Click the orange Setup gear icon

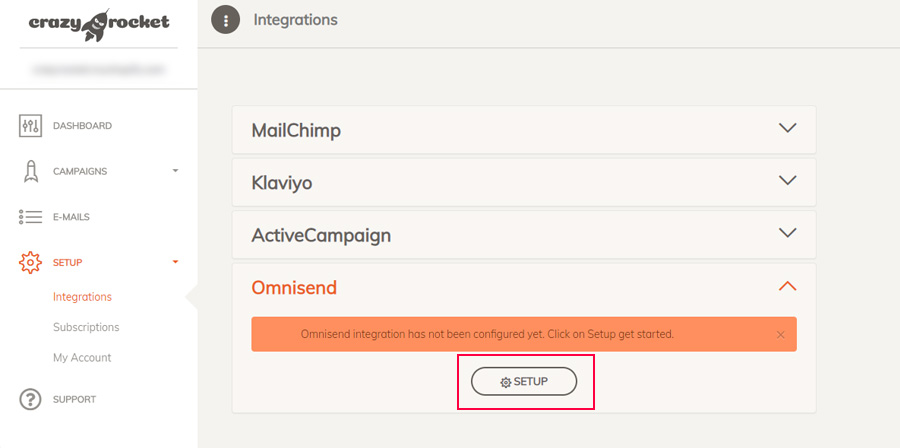click(30, 262)
